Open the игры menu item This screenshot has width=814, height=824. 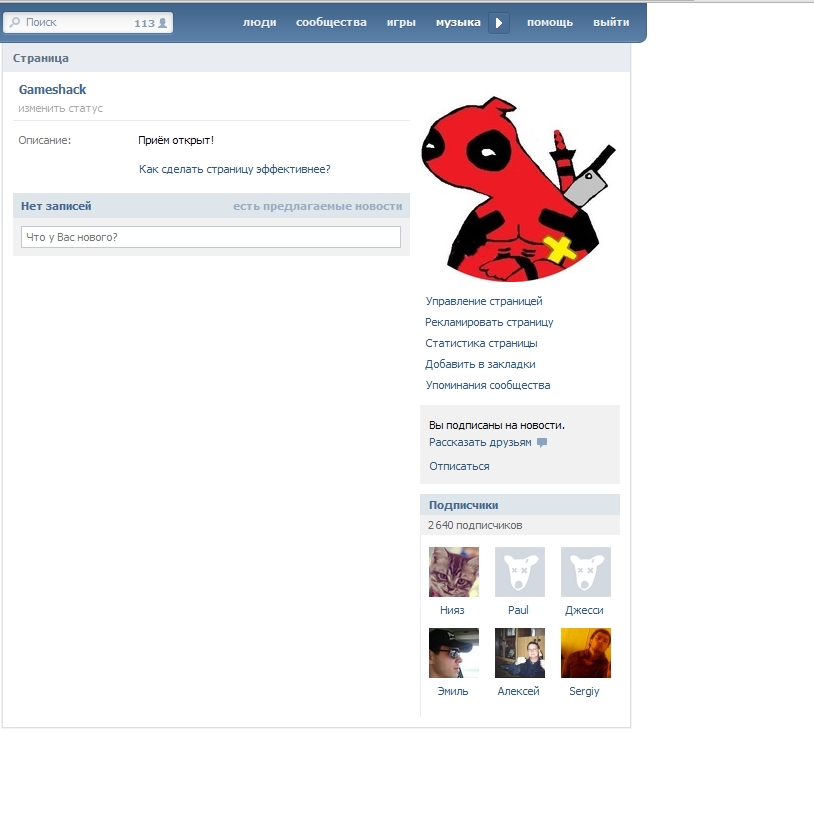click(x=401, y=23)
